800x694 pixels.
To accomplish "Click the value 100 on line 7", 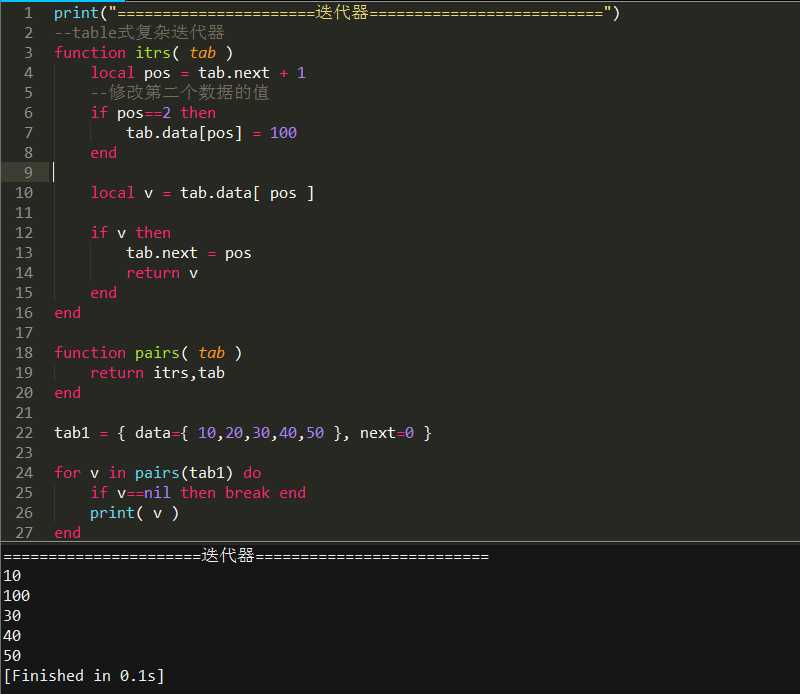I will click(x=283, y=133).
